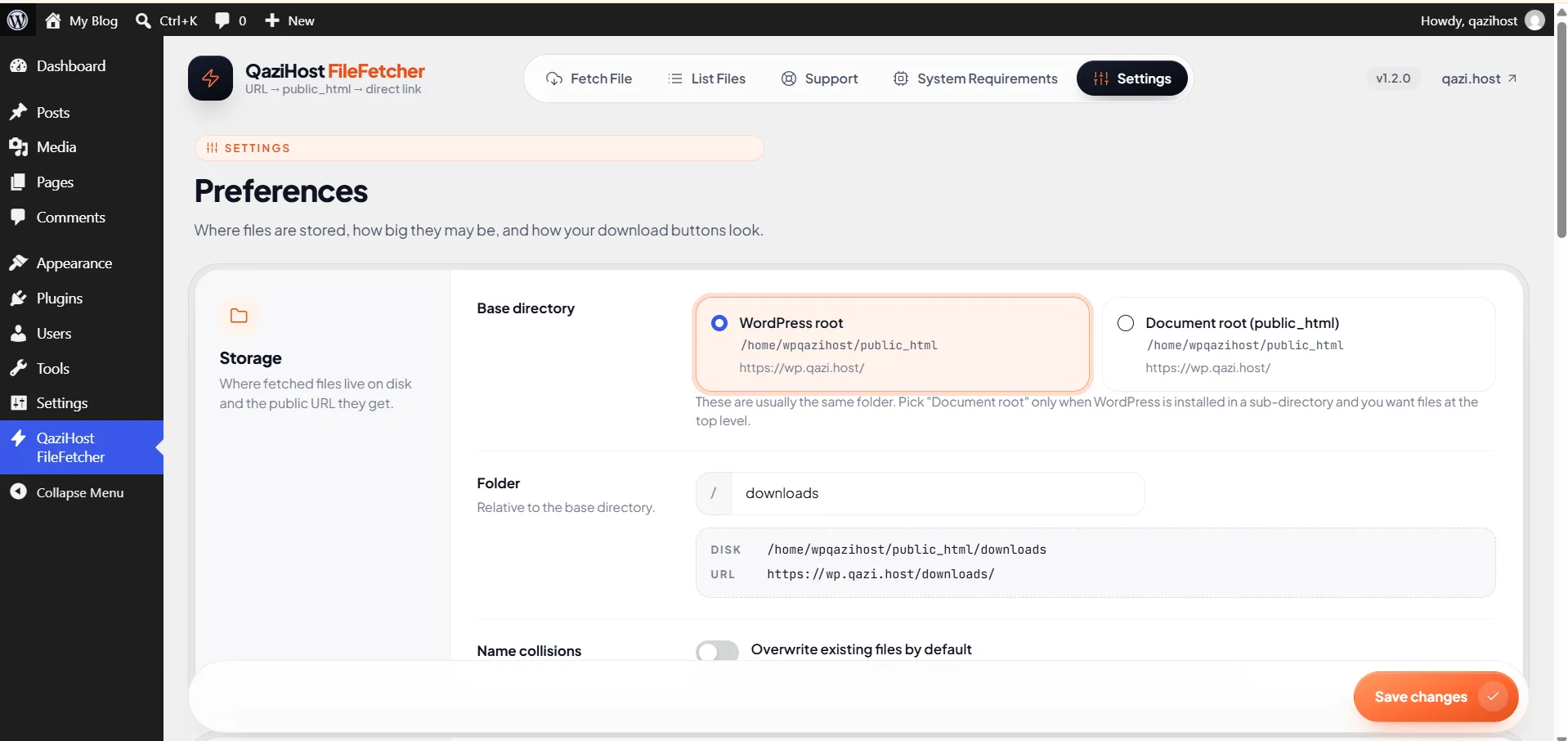This screenshot has width=1568, height=741.
Task: Click the Tools wrench icon
Action: (18, 369)
